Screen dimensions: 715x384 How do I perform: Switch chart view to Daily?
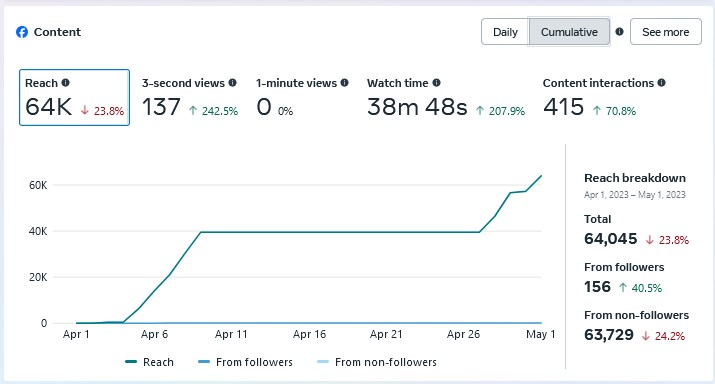pos(505,32)
